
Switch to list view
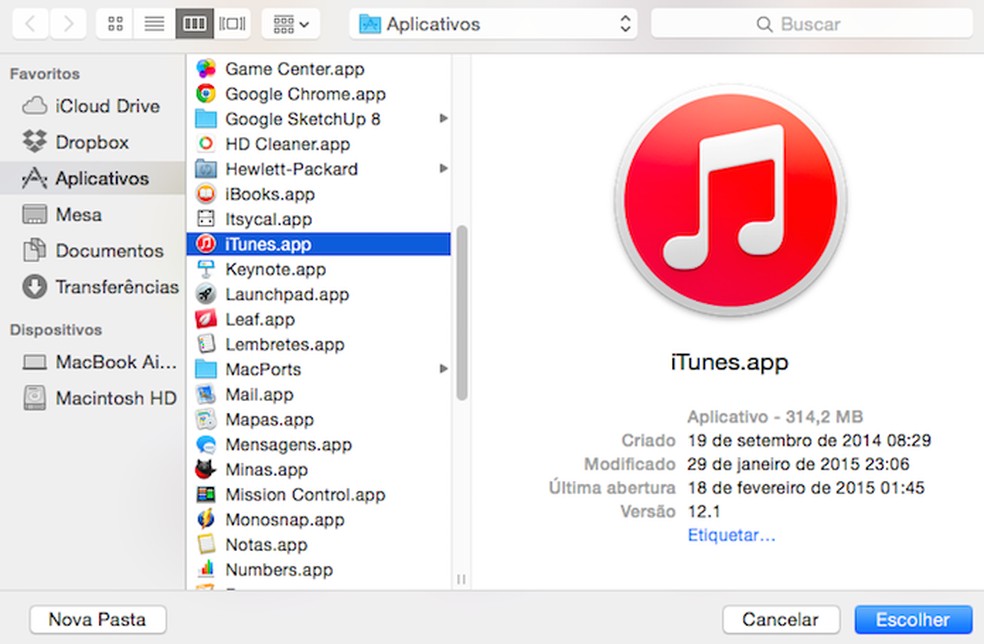click(x=154, y=24)
